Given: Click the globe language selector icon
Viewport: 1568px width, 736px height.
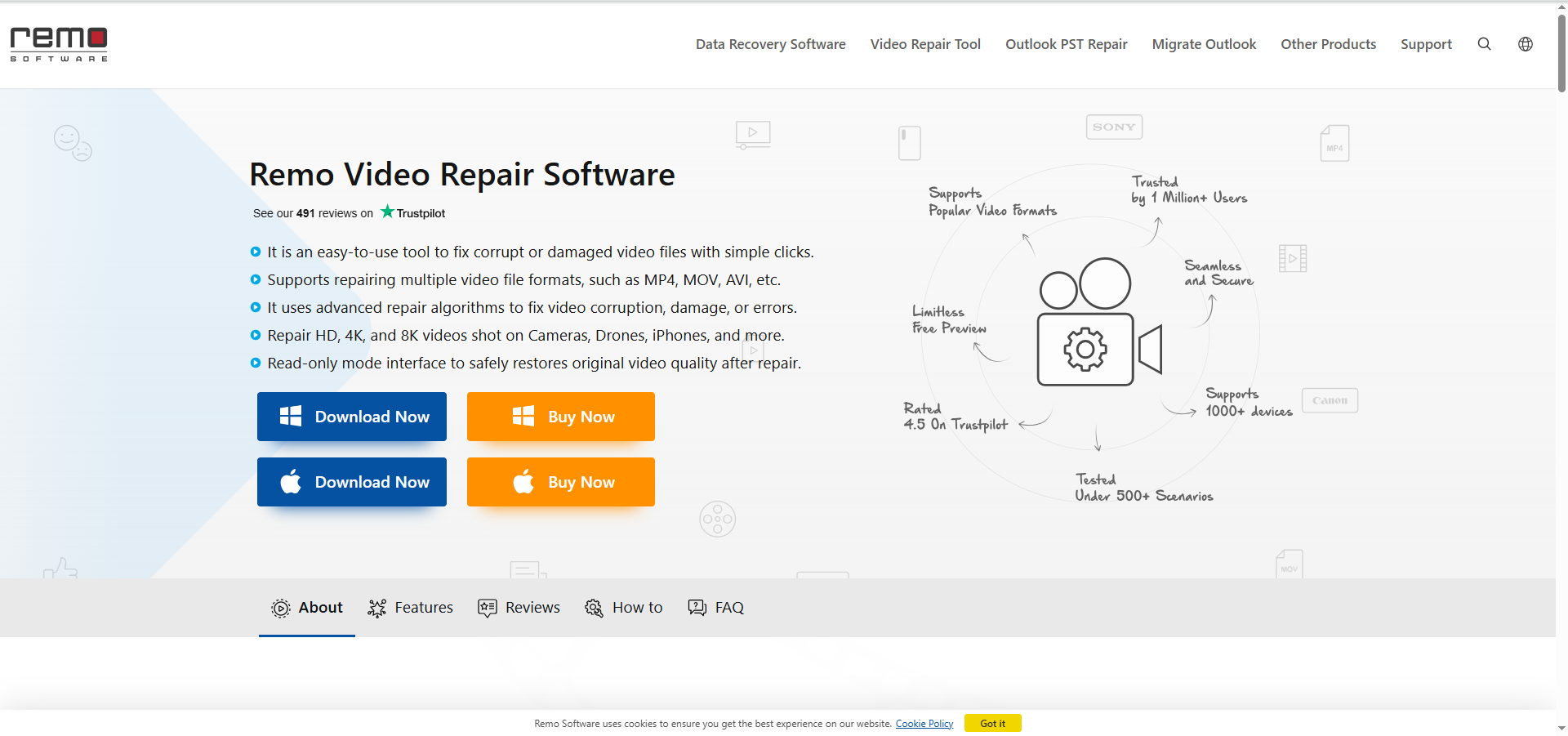Looking at the screenshot, I should pos(1525,44).
